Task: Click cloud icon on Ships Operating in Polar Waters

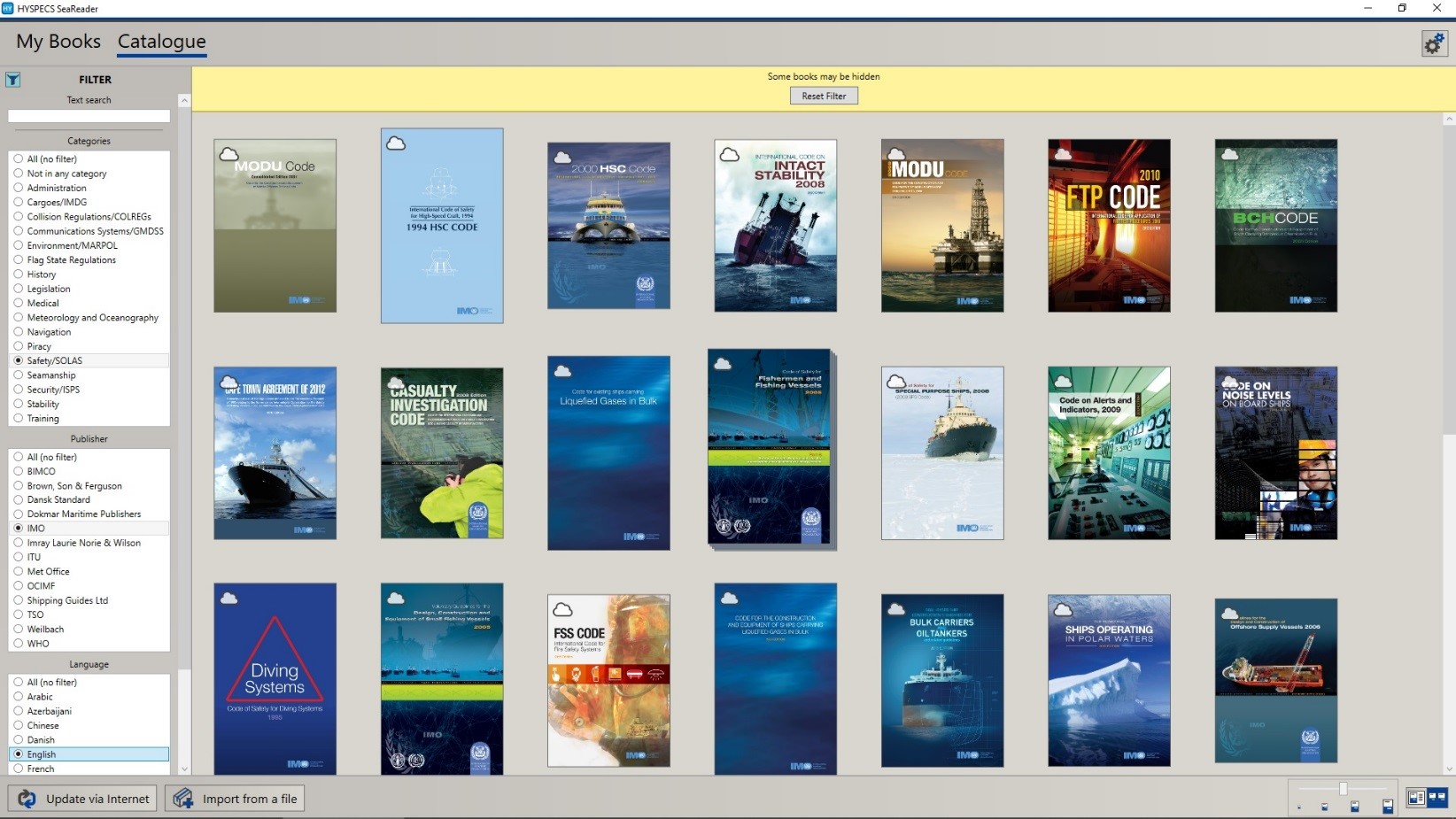Action: (1063, 609)
